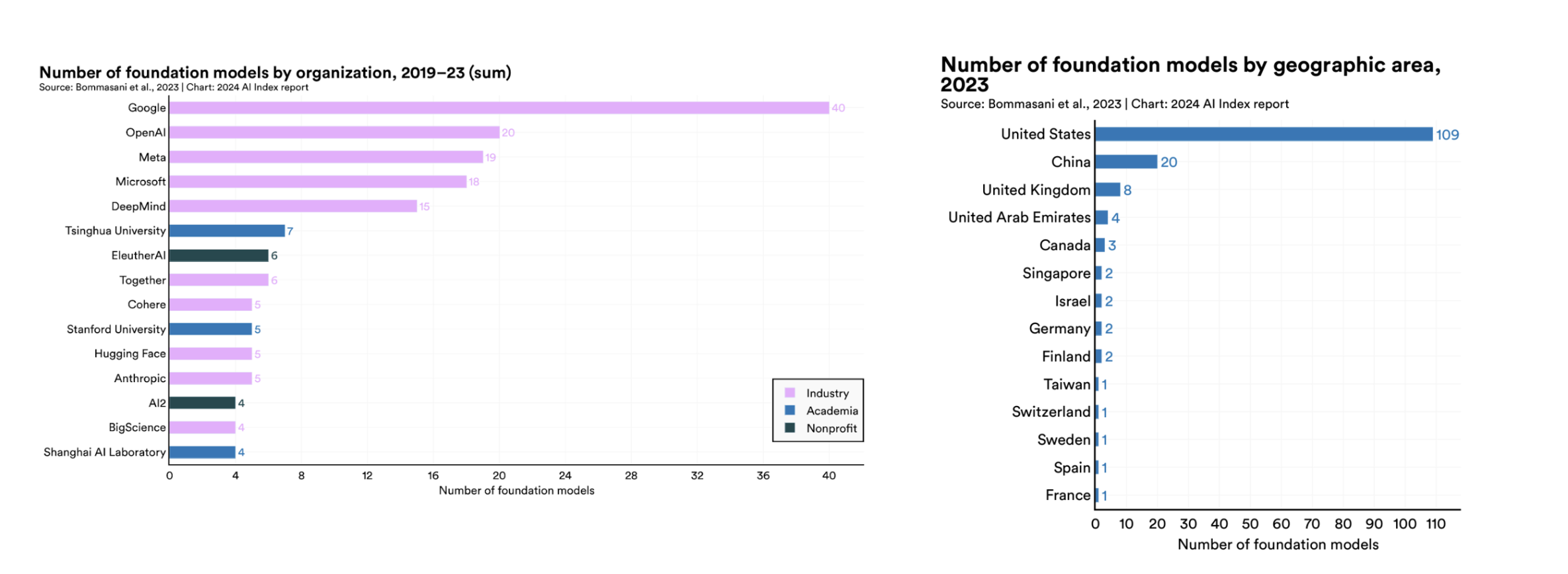Viewport: 1568px width, 574px height.
Task: Click the 'Taiwan' label
Action: pos(1067,384)
